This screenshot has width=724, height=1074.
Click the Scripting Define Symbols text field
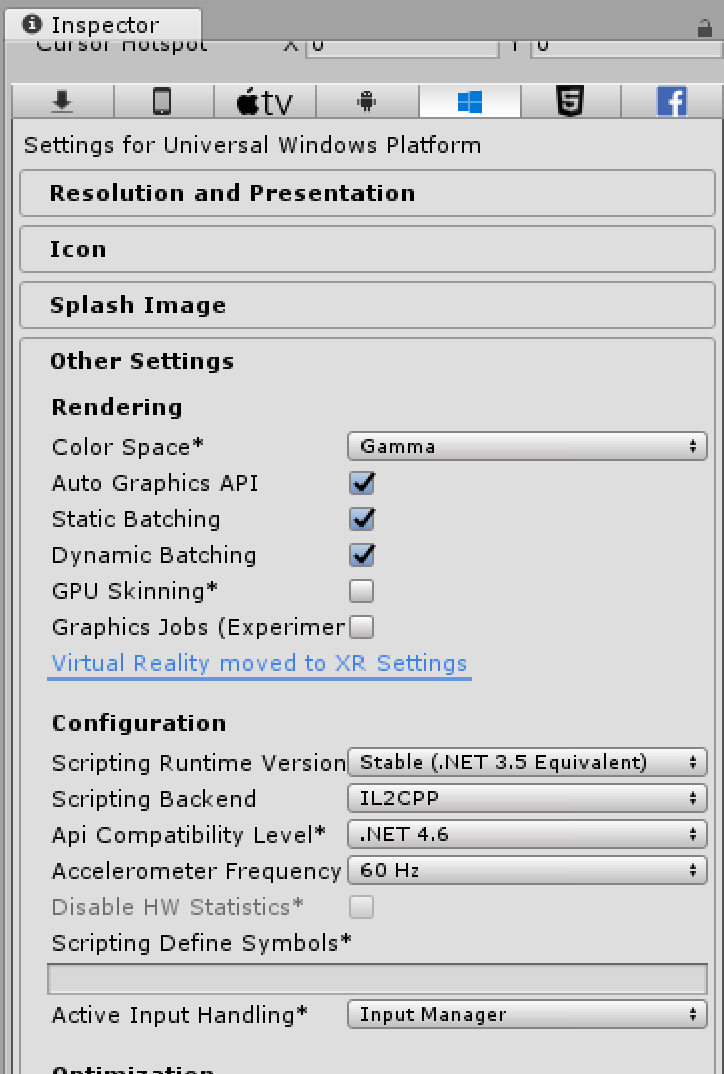(x=377, y=979)
